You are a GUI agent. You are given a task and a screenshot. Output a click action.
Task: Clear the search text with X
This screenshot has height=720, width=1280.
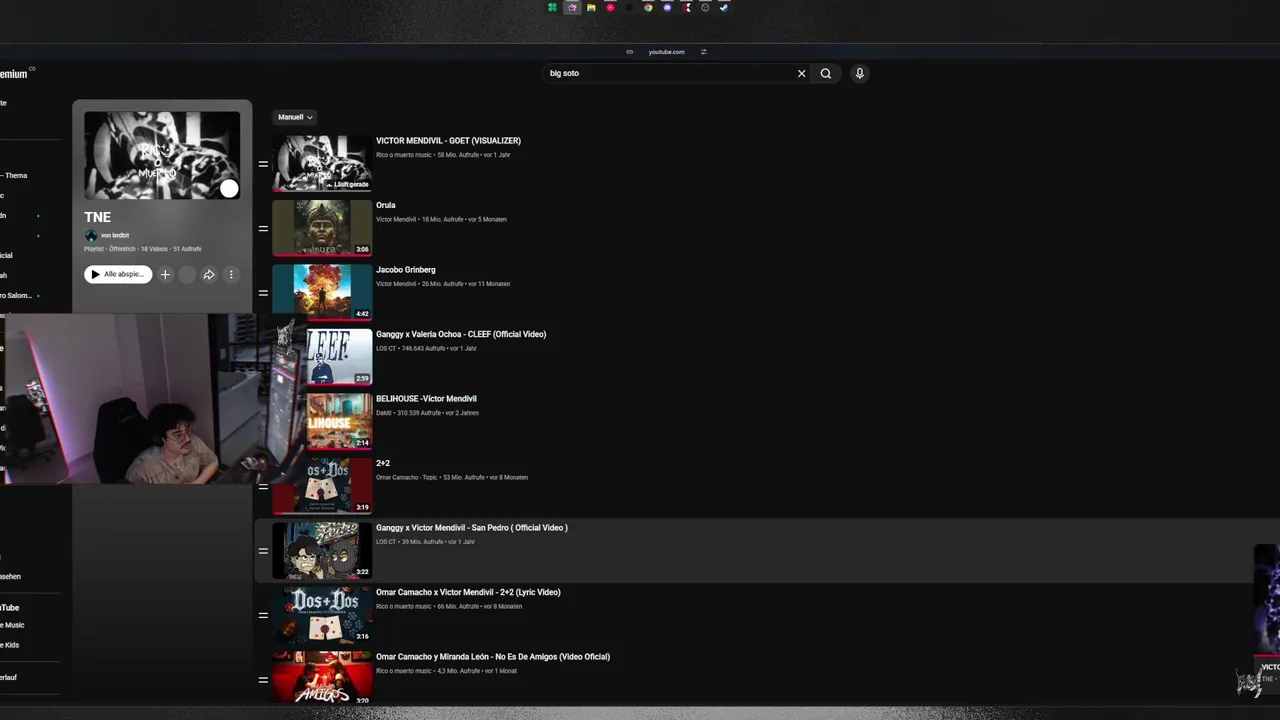point(801,73)
